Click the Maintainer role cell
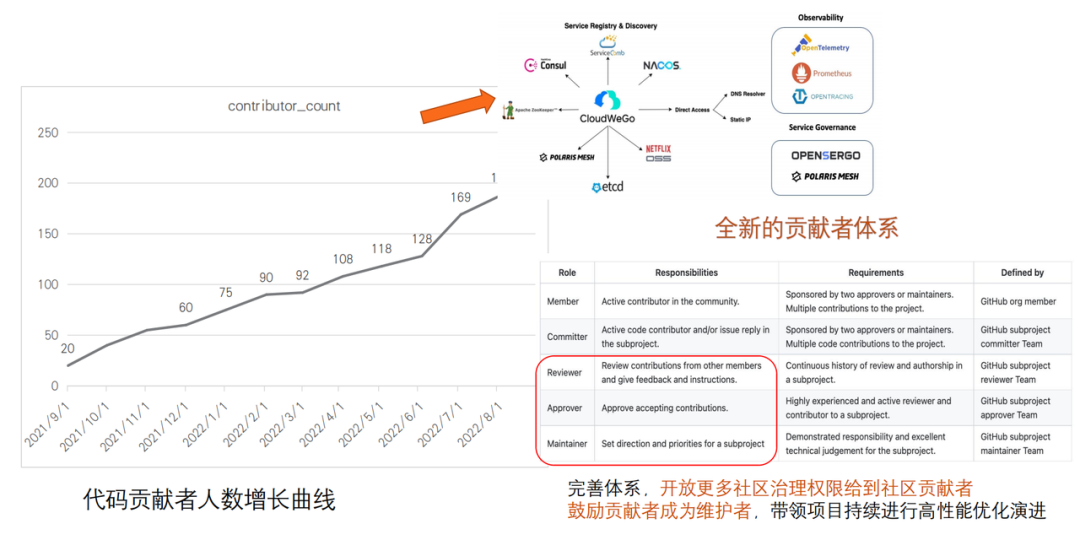This screenshot has height=540, width=1080. coord(564,444)
